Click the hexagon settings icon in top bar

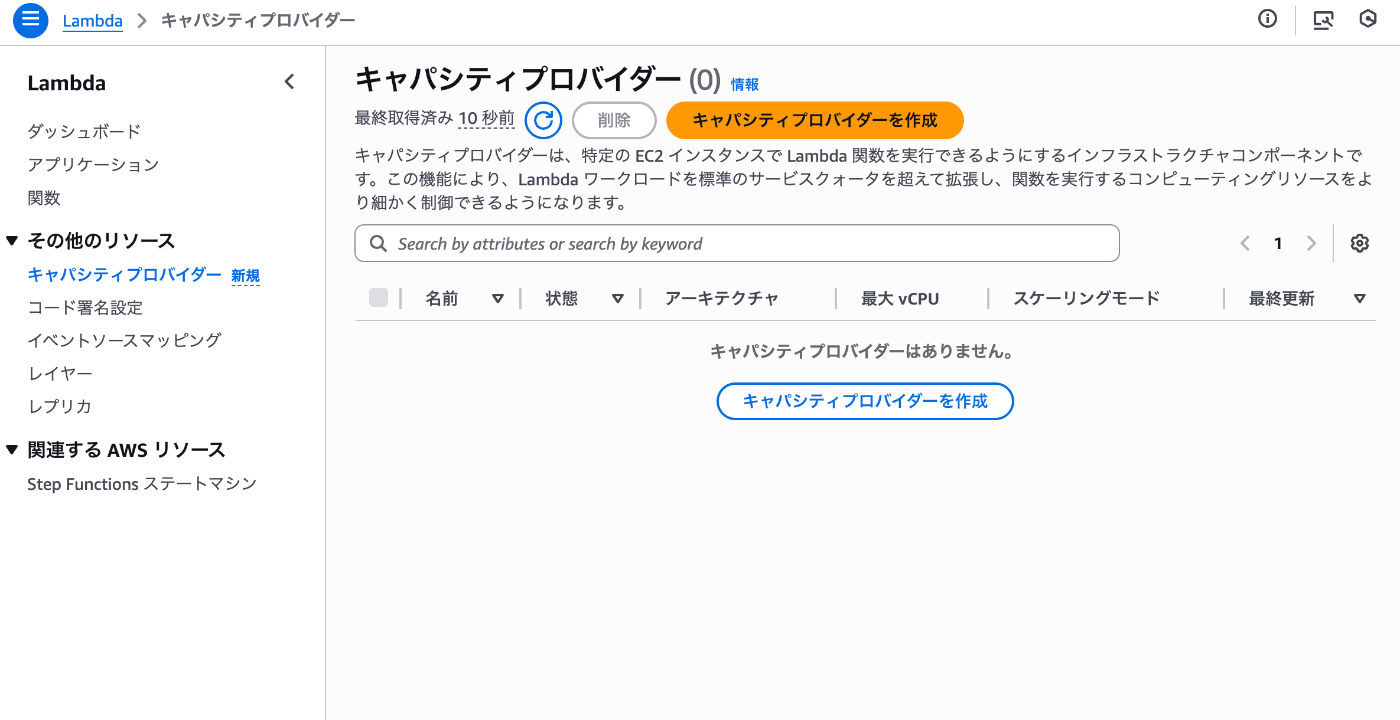1369,19
